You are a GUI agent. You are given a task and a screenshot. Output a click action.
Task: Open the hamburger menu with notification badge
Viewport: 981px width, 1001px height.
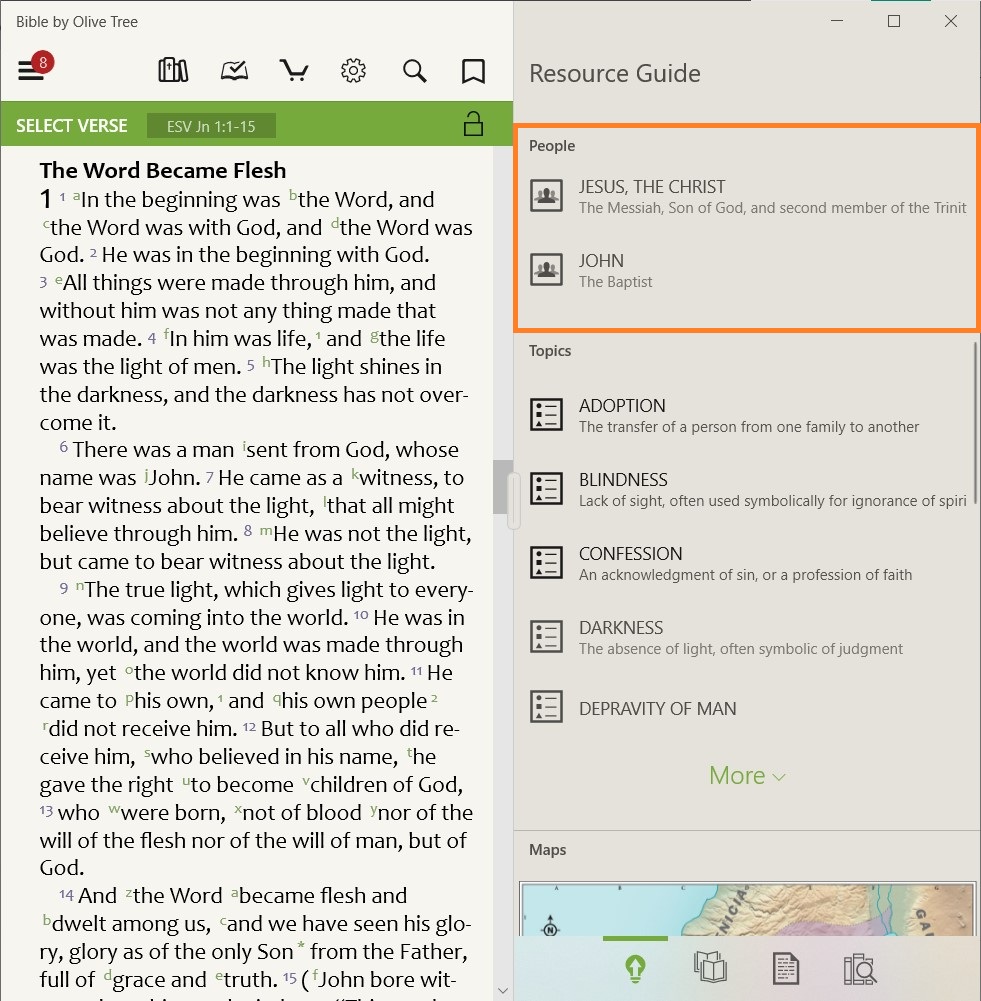(x=34, y=68)
